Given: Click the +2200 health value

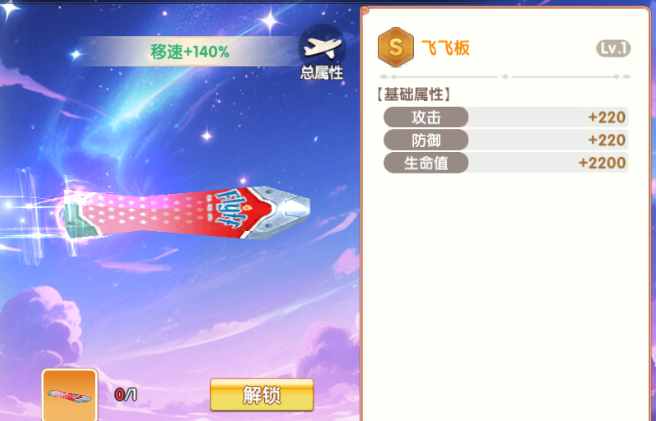Looking at the screenshot, I should coord(602,163).
